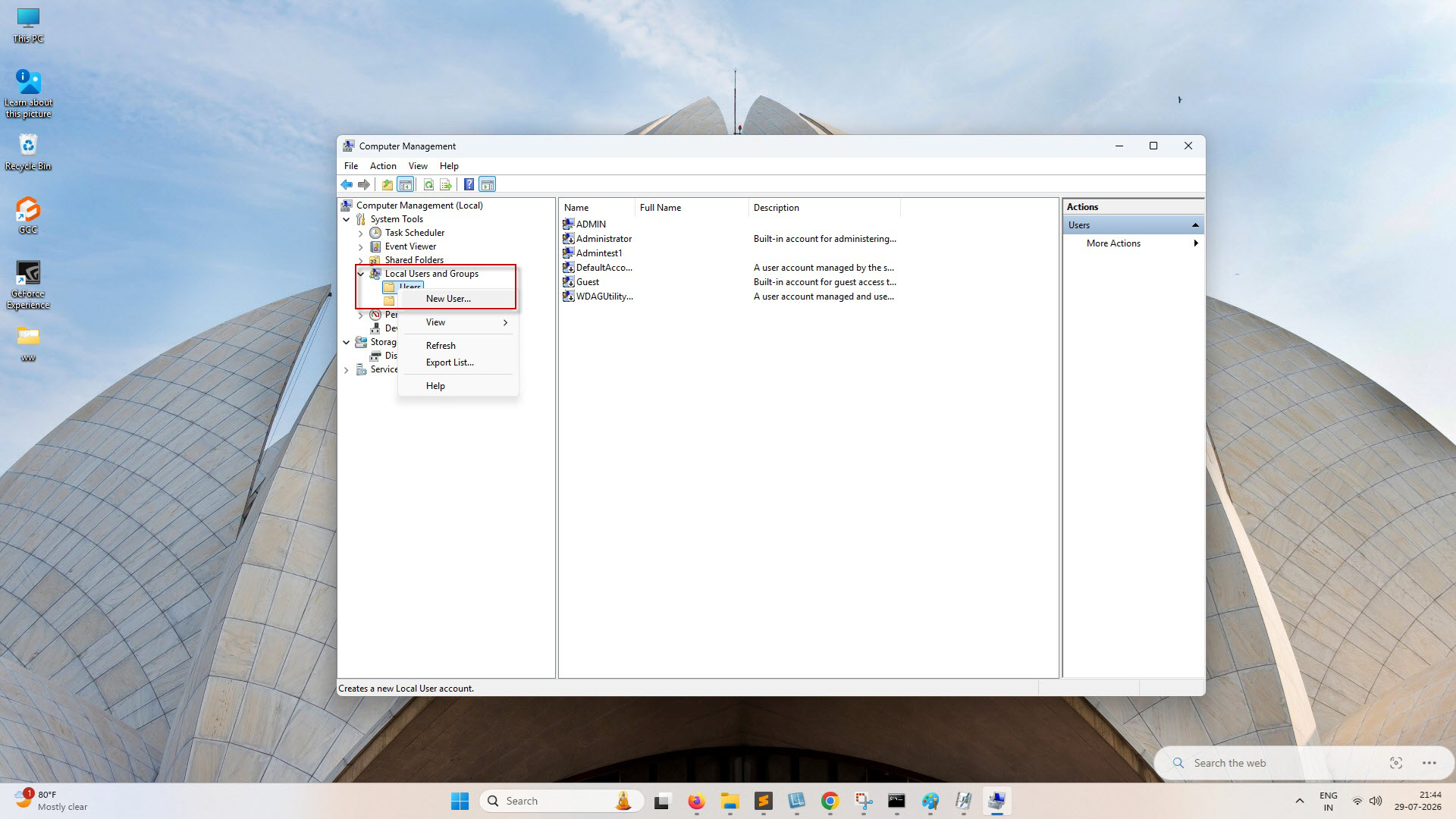The height and width of the screenshot is (819, 1456).
Task: Open the Action menu
Action: tap(383, 166)
